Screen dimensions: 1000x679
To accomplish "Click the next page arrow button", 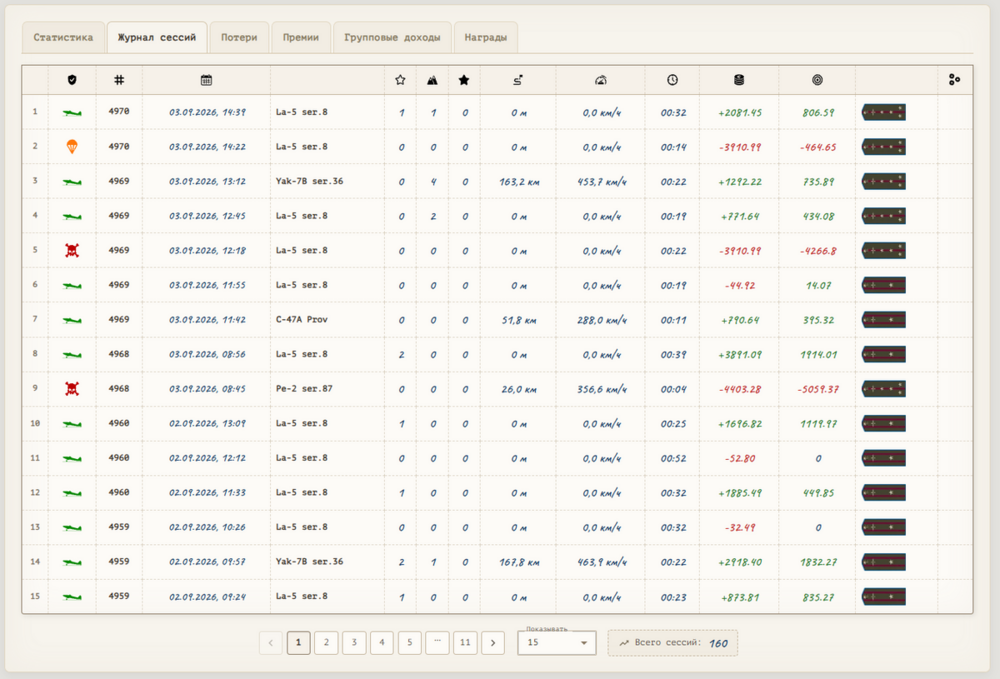I will pyautogui.click(x=493, y=643).
